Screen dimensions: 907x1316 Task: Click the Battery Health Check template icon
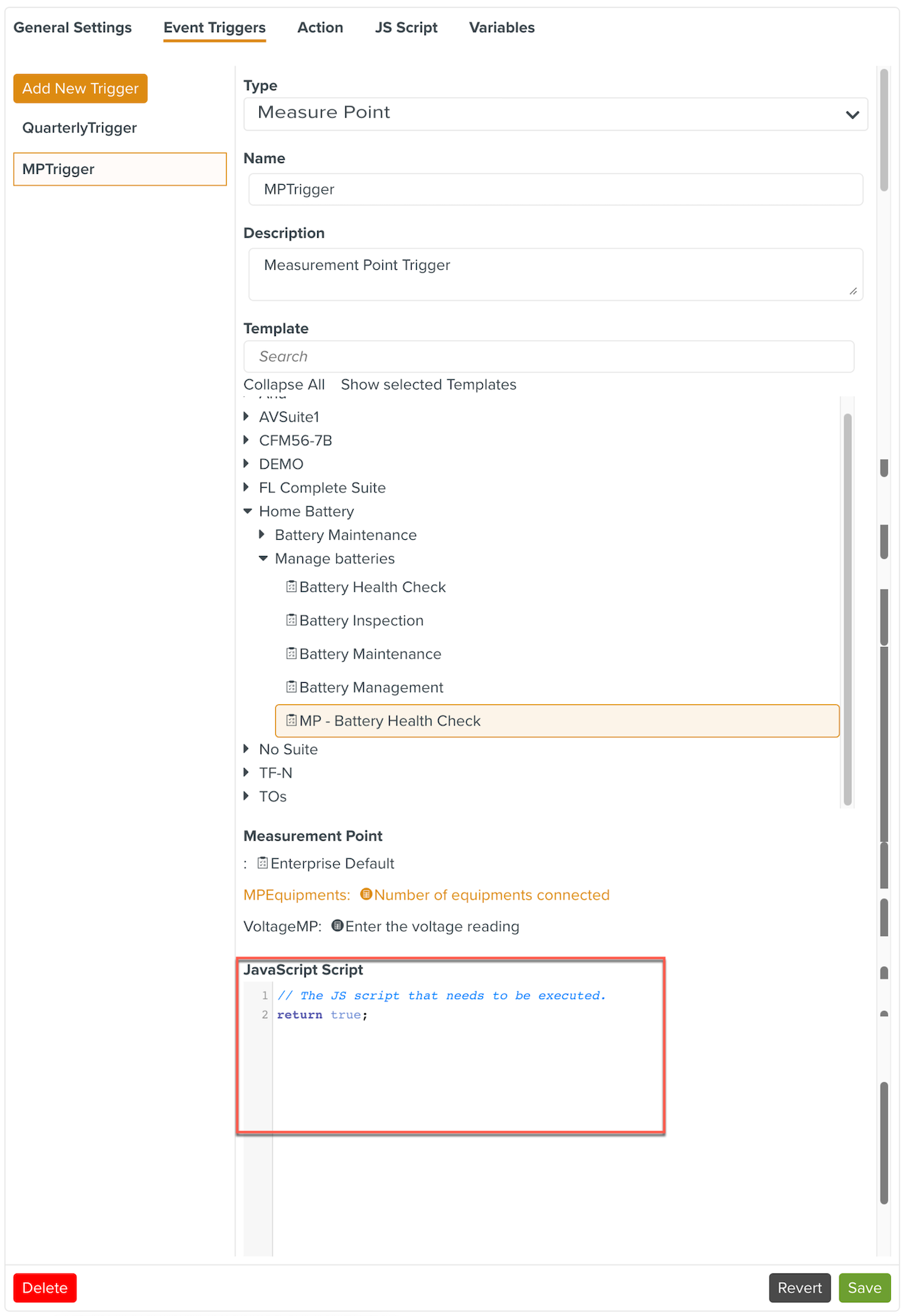point(291,587)
